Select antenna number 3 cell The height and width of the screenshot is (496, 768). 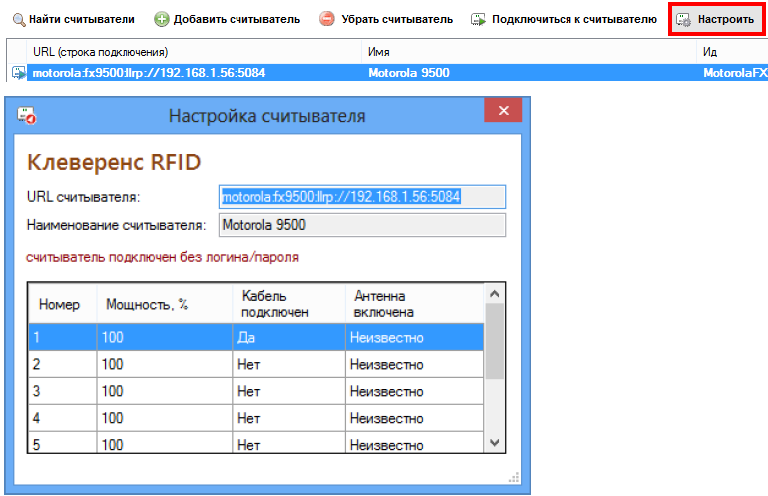[63, 391]
